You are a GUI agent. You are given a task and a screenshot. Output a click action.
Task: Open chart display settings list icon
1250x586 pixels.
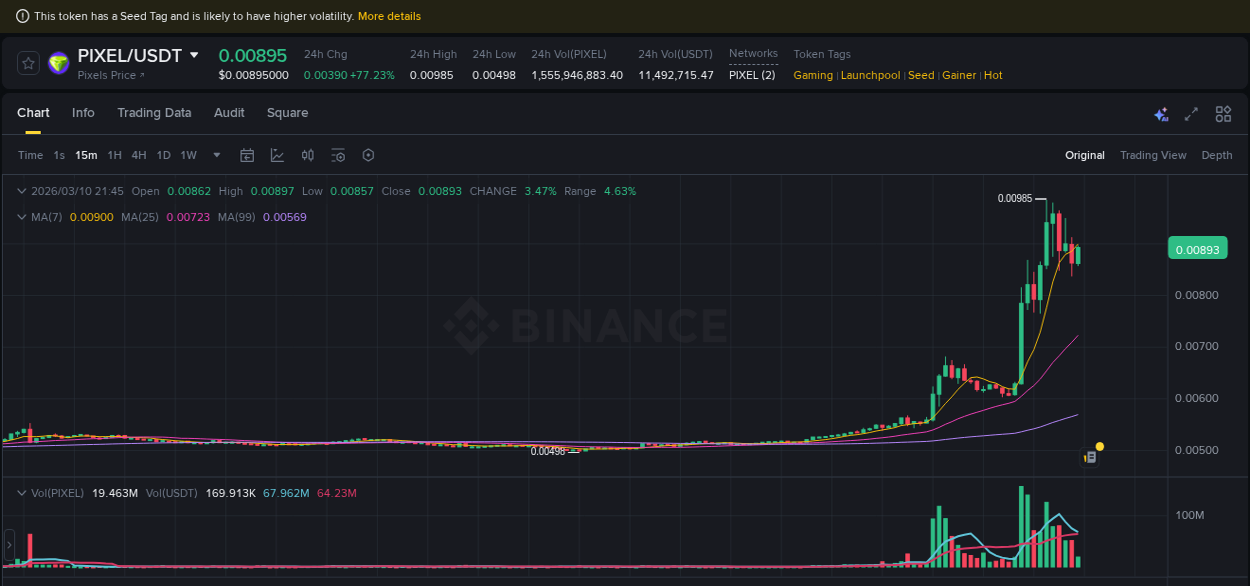point(338,155)
